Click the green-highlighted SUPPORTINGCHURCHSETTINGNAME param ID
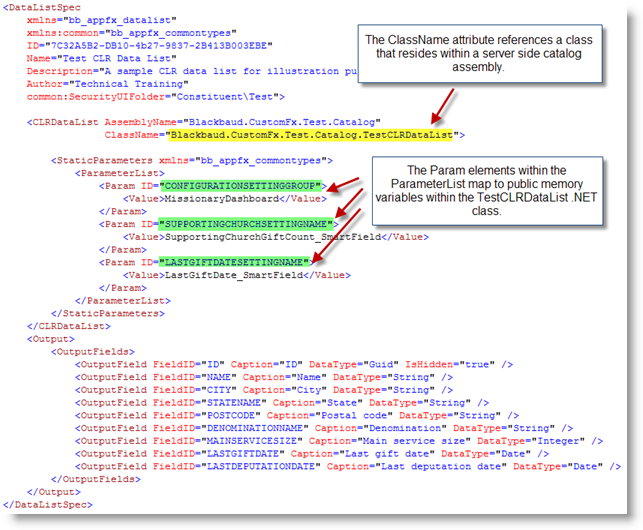This screenshot has width=643, height=530. click(244, 224)
